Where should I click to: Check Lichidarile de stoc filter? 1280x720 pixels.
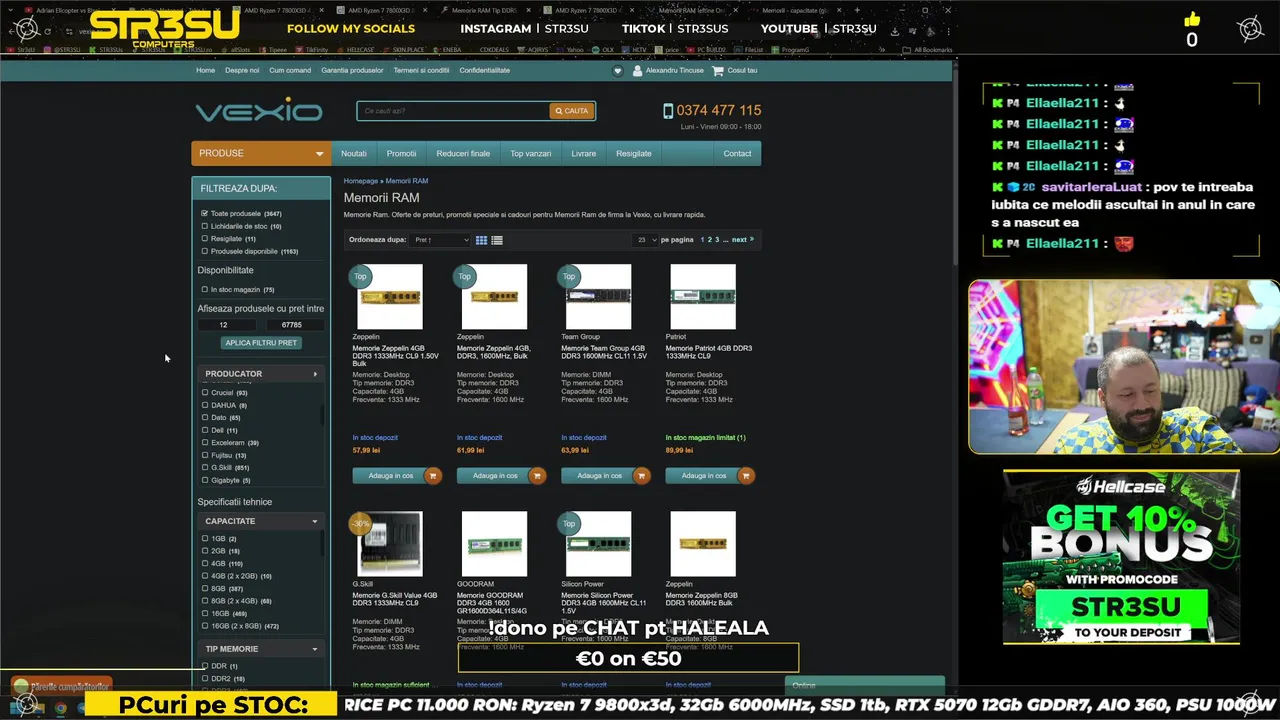pos(205,226)
